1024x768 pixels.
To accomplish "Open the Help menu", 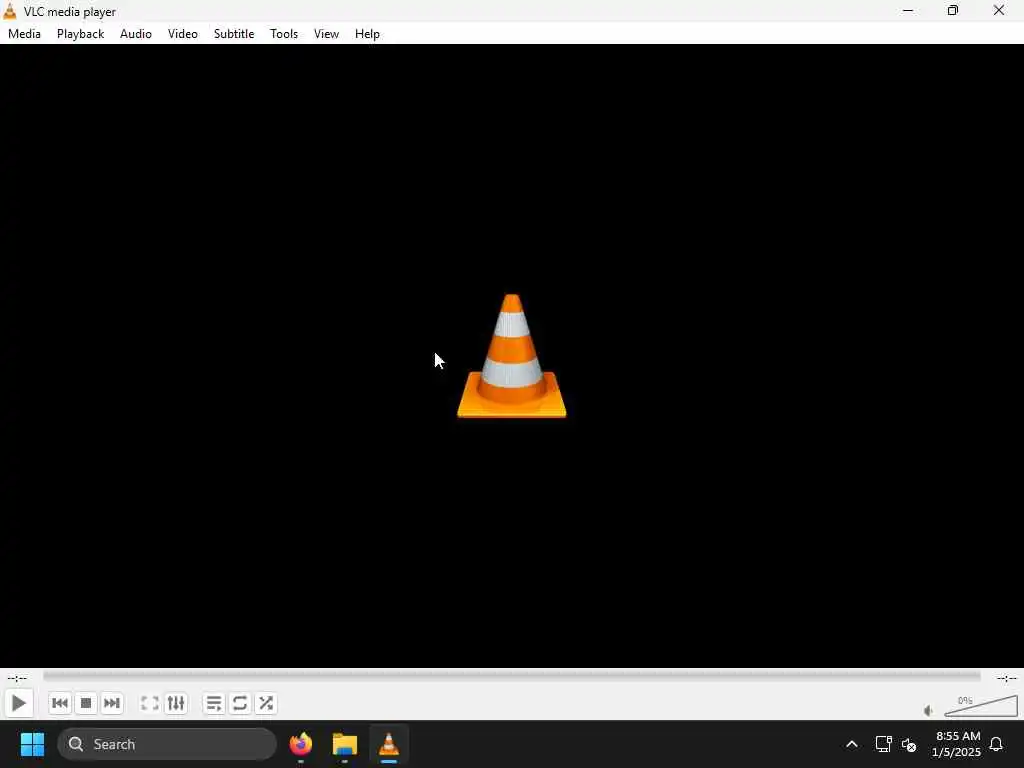I will coord(367,34).
